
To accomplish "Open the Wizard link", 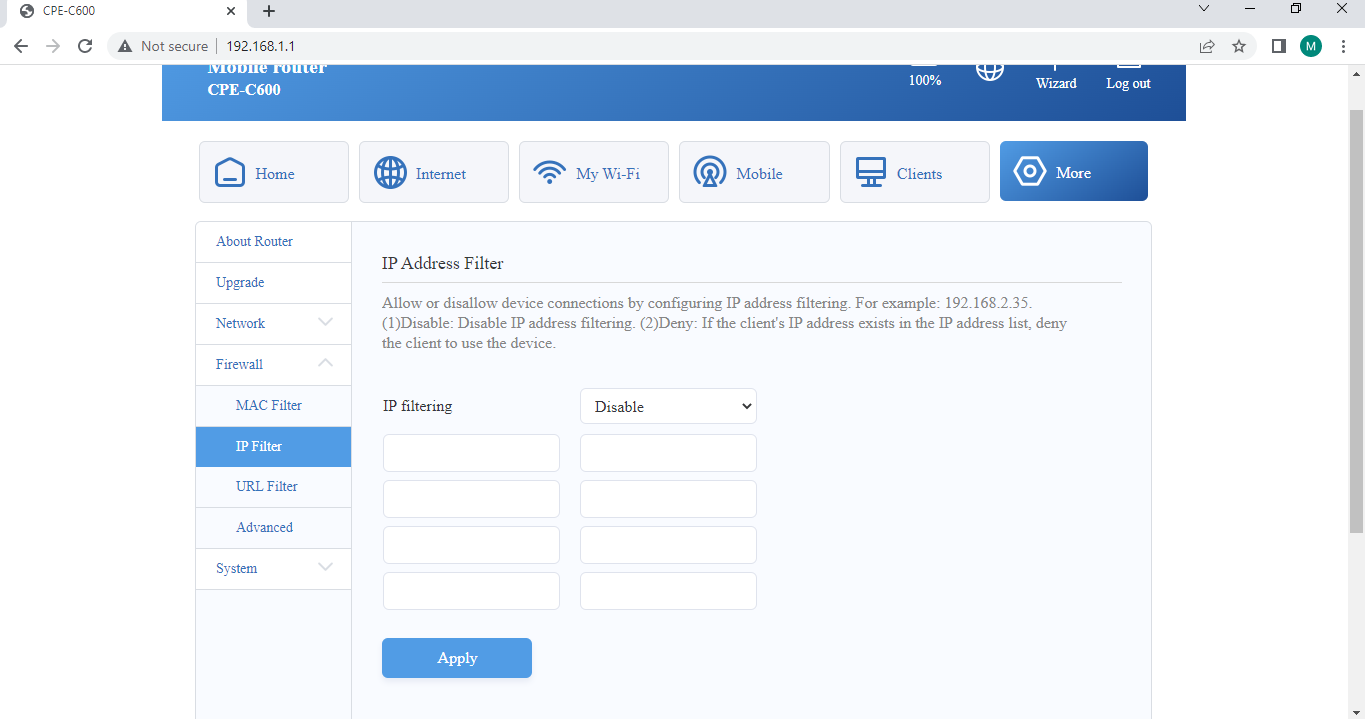I will (x=1056, y=83).
